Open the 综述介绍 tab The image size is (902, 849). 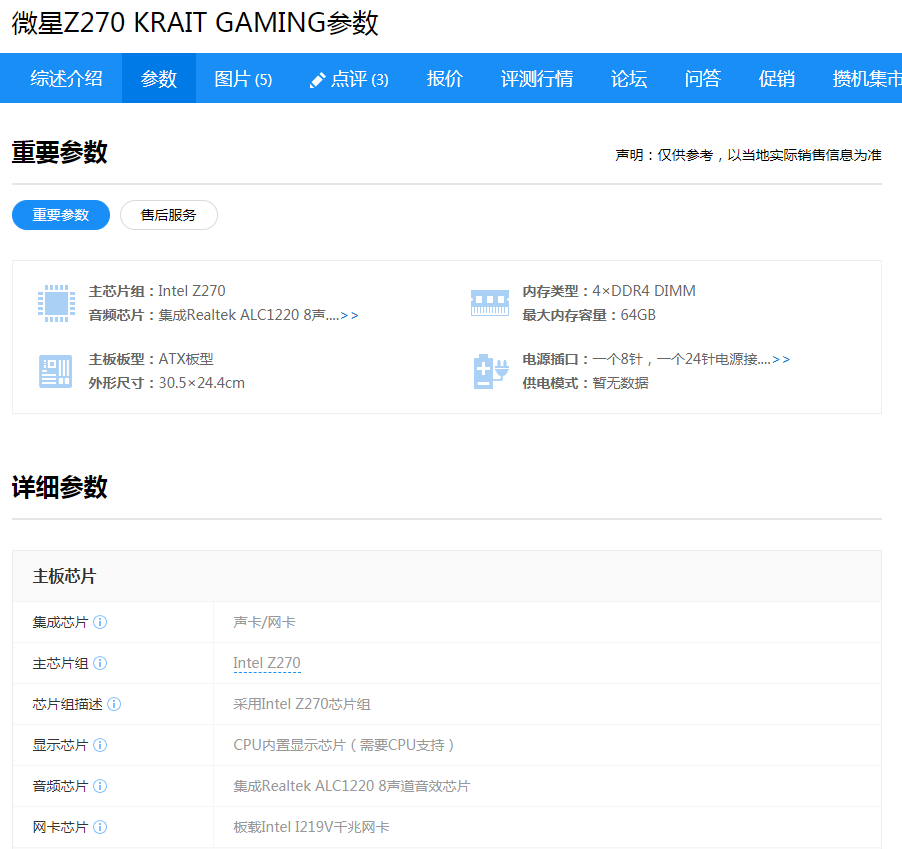tap(67, 78)
